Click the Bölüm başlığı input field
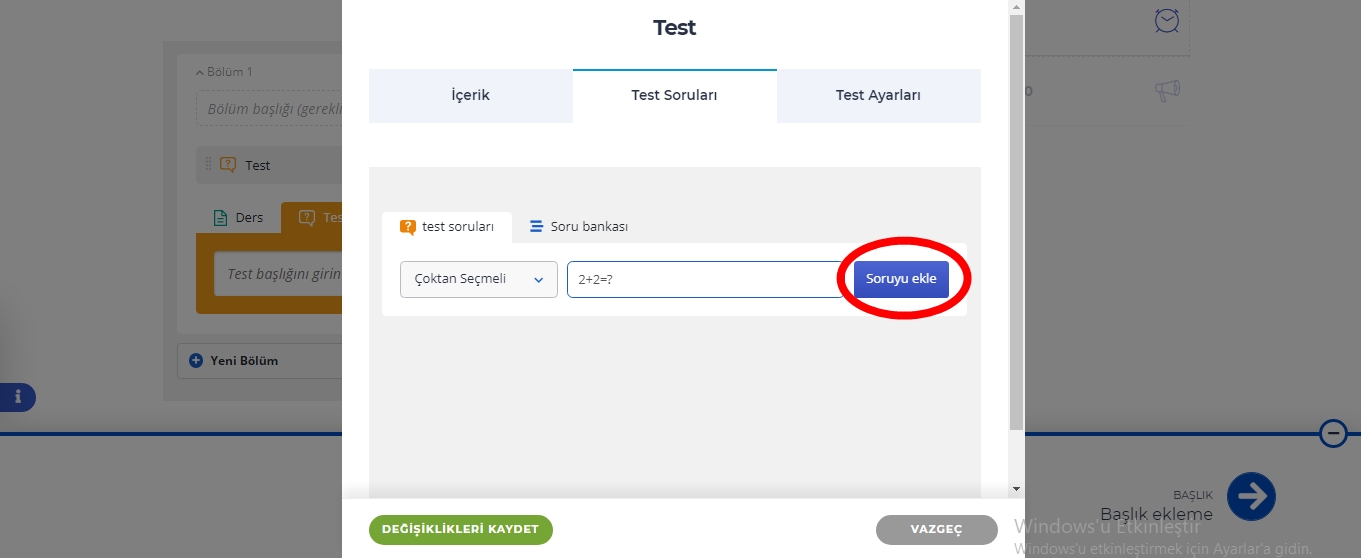Screen dimensions: 1361x558 (270, 109)
